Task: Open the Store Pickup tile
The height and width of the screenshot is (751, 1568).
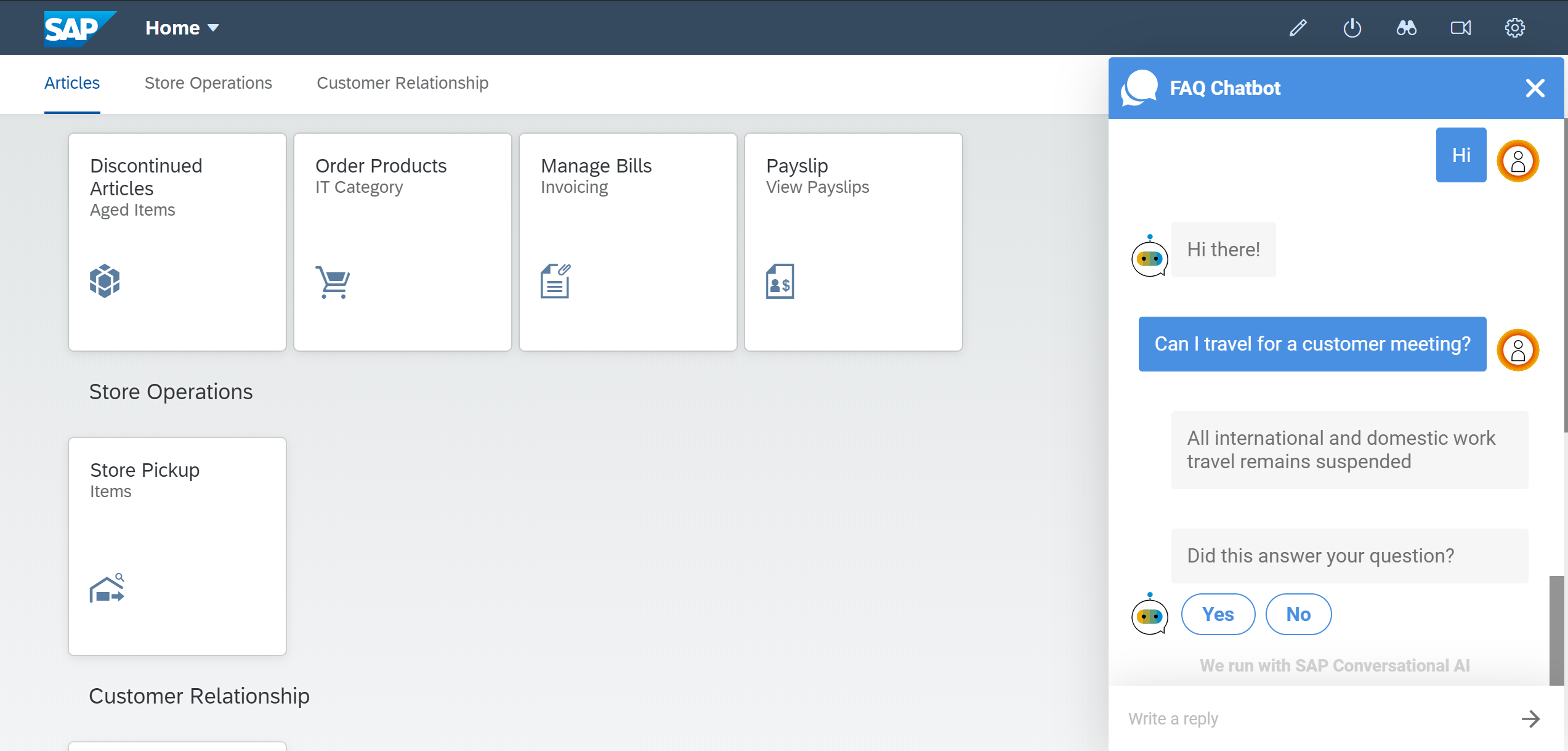Action: click(177, 546)
